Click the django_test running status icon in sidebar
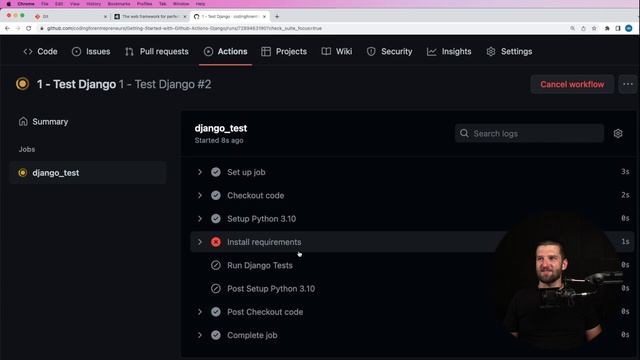640x360 pixels. (22, 173)
